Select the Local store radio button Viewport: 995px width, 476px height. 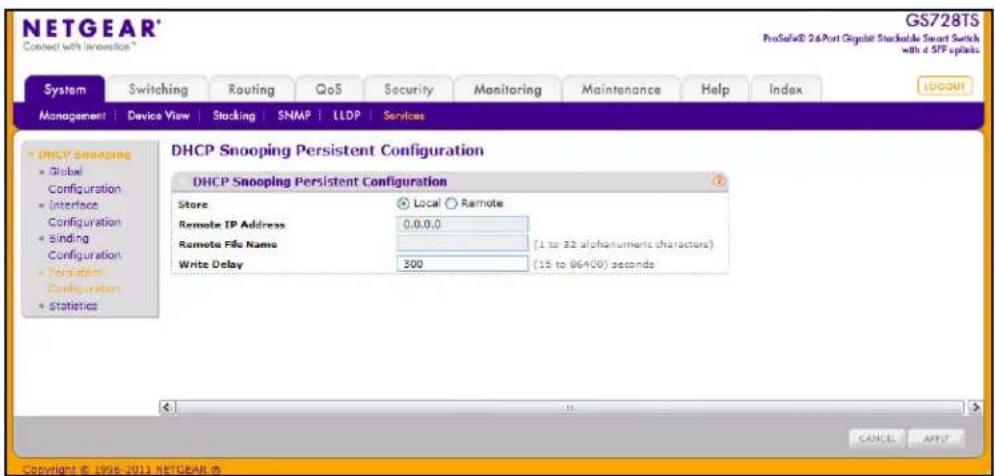[x=402, y=204]
